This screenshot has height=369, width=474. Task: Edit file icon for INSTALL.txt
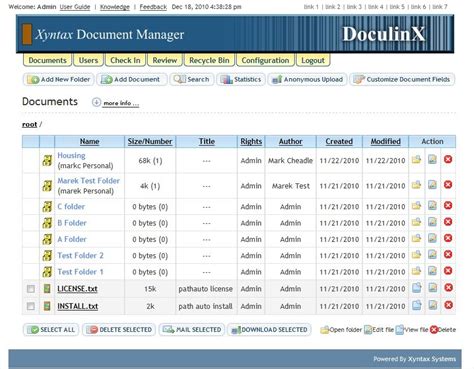click(x=433, y=305)
